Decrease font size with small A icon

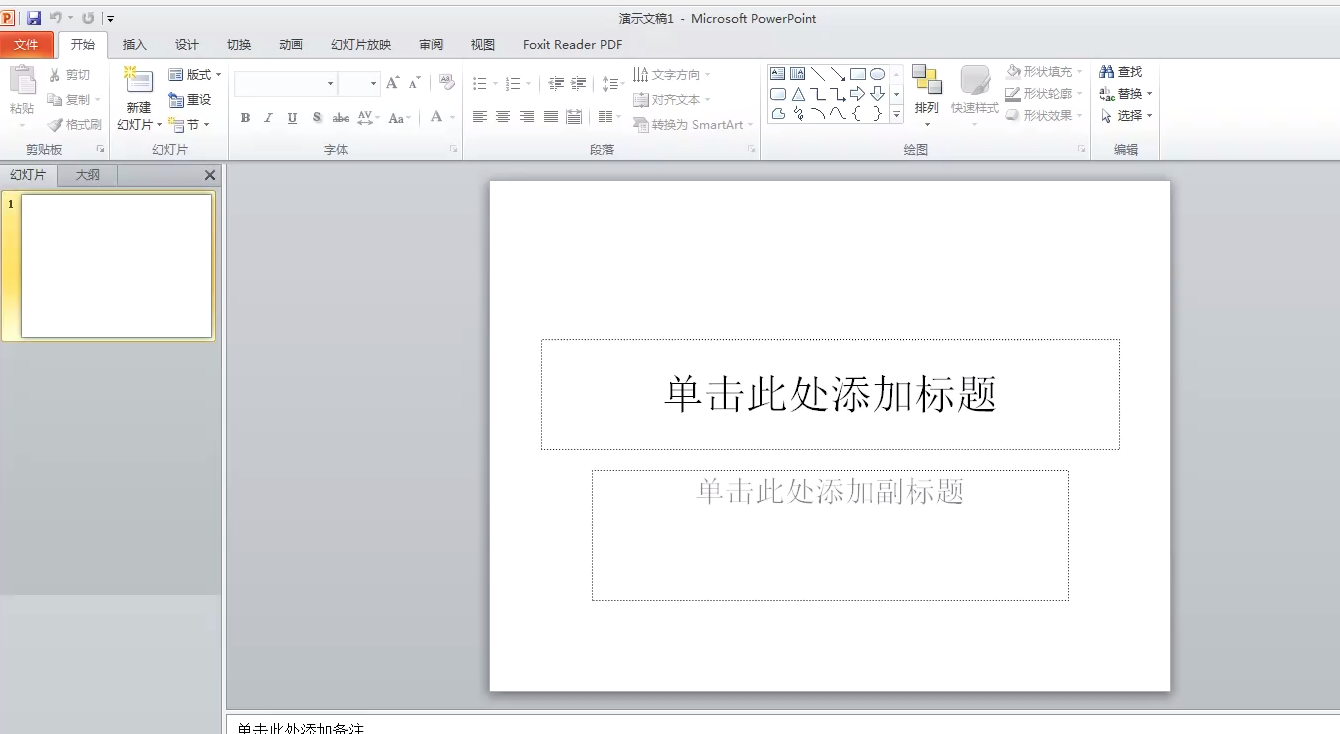coord(414,84)
